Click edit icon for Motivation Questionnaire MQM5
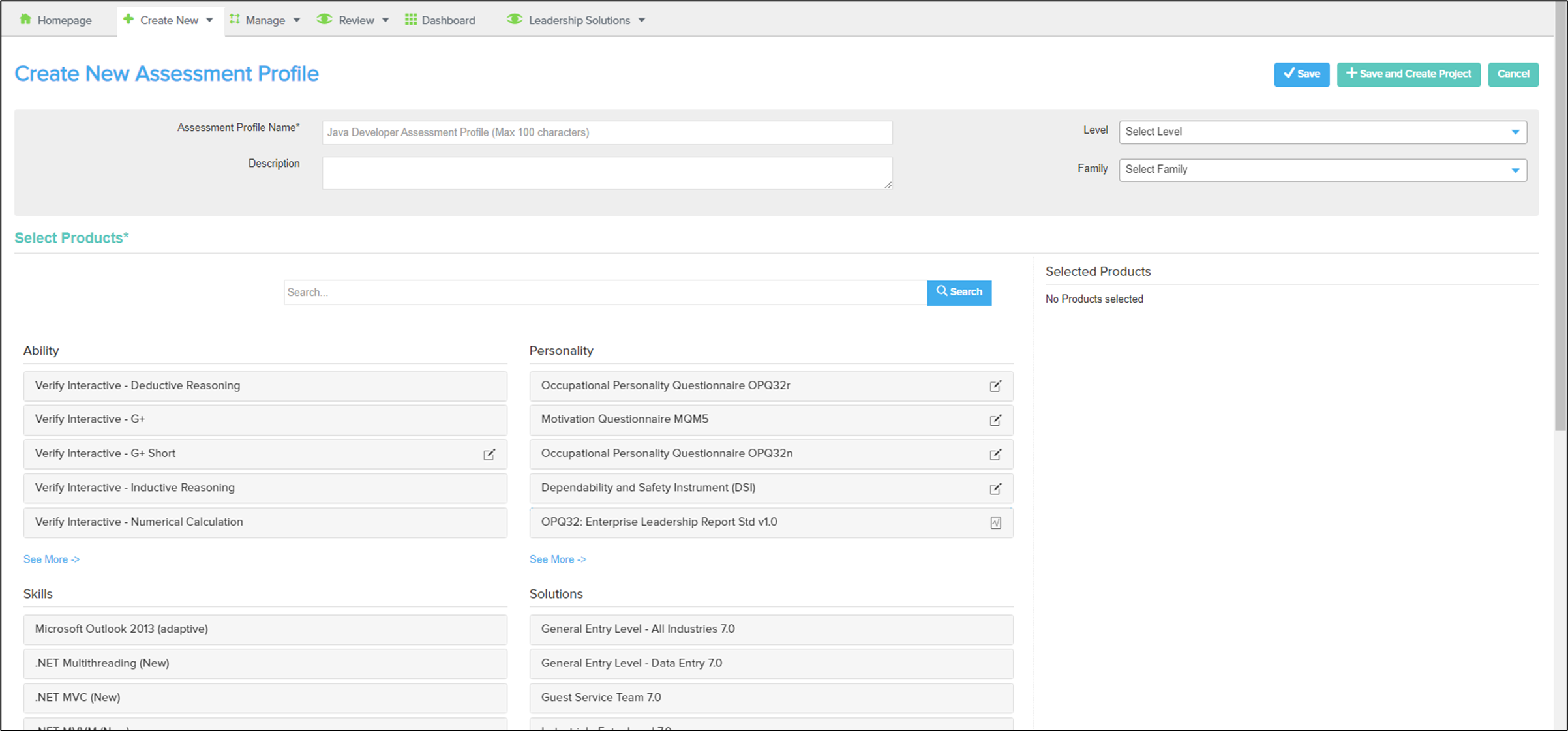 pyautogui.click(x=995, y=420)
